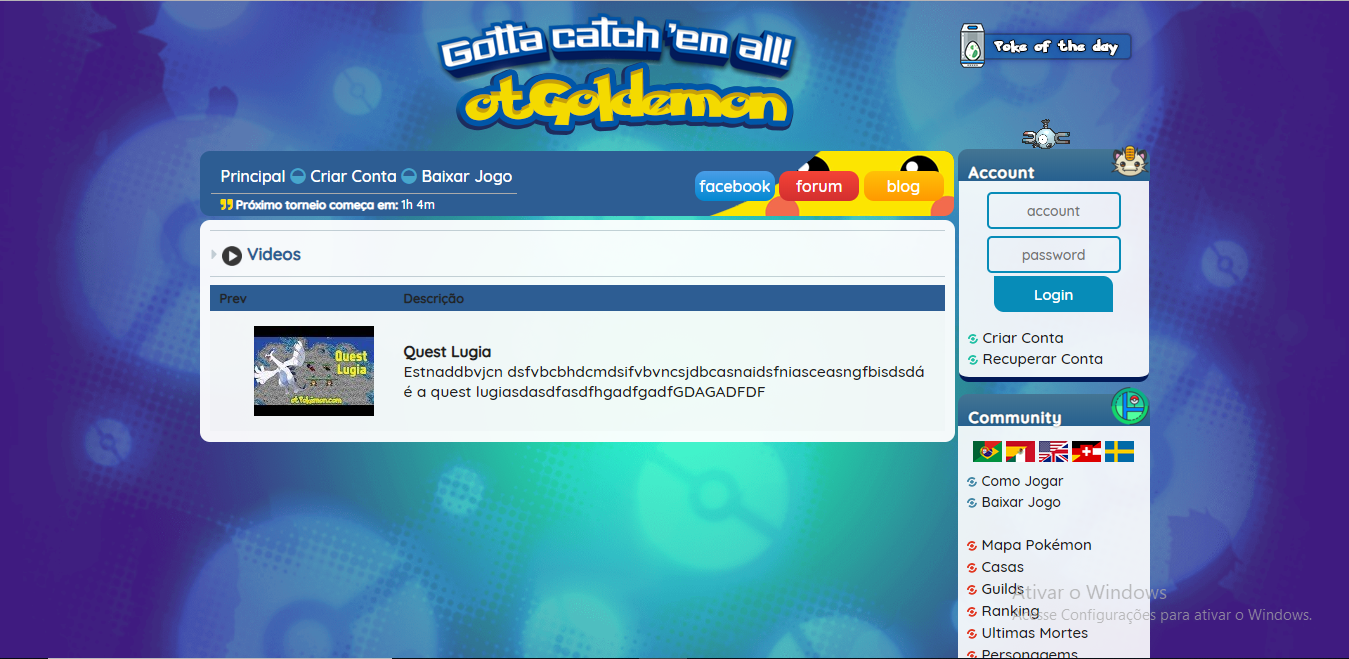The height and width of the screenshot is (659, 1349).
Task: Switch language using the US/UK flag
Action: [x=1053, y=452]
